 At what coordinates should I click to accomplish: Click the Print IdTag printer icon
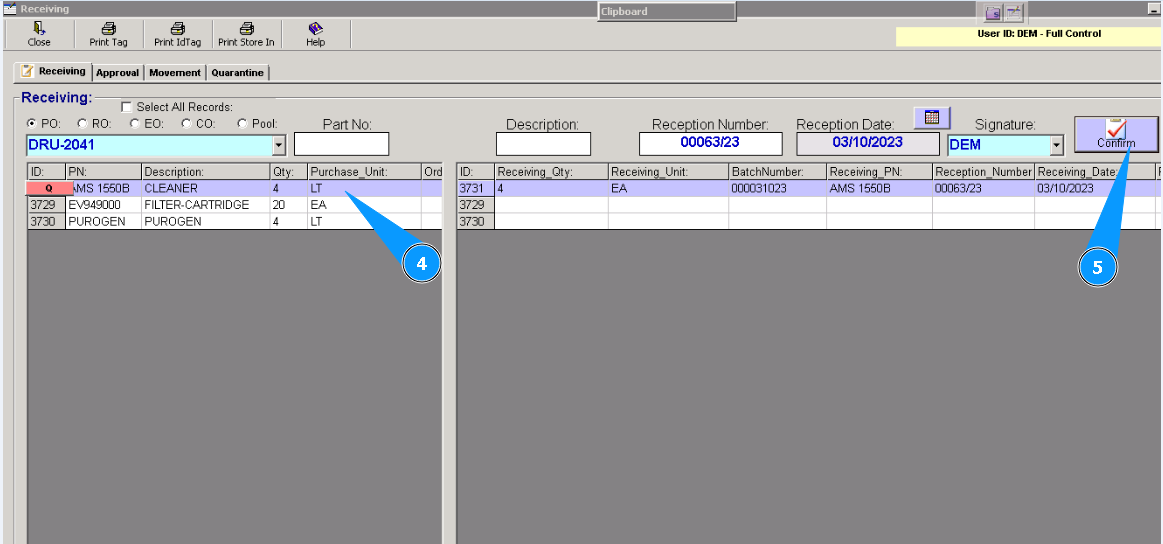177,28
